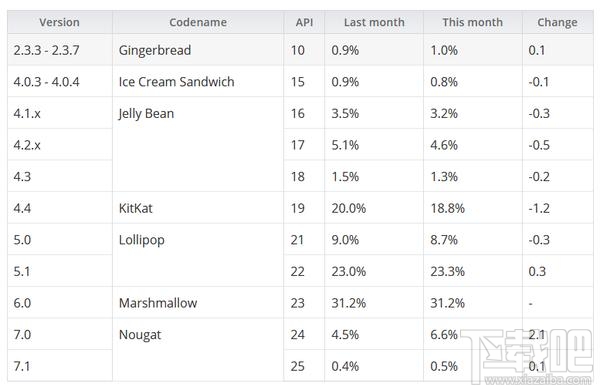Image resolution: width=600 pixels, height=390 pixels.
Task: Click version 2.3.3 - 2.3.7 cell
Action: pos(60,50)
